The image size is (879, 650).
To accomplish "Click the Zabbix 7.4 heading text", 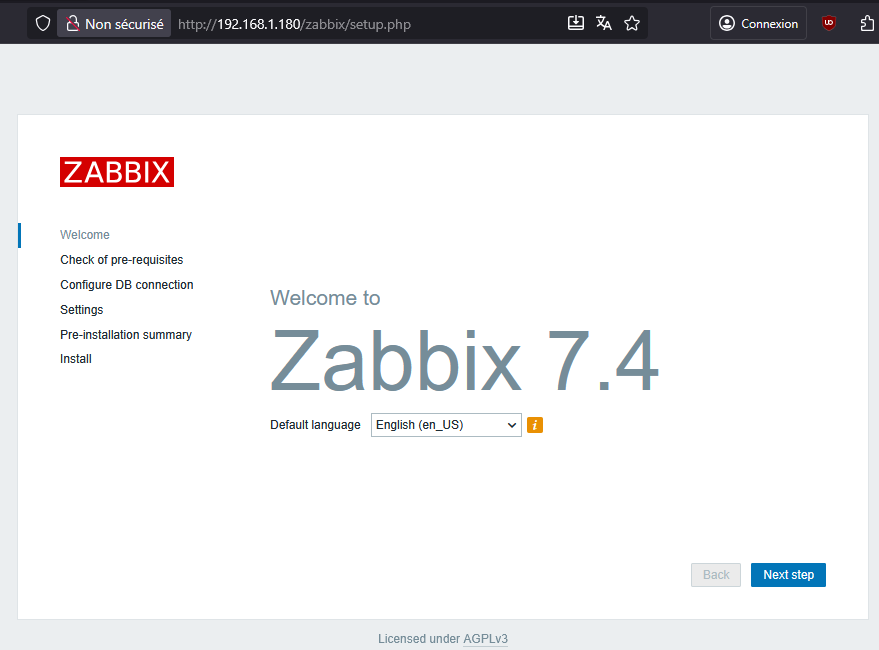I will [x=465, y=361].
